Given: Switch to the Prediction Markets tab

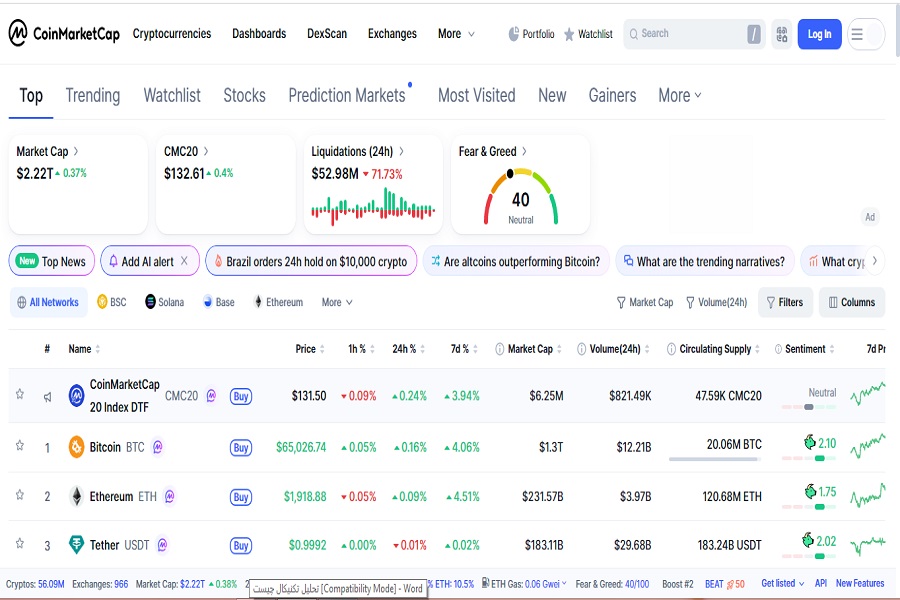Looking at the screenshot, I should click(347, 95).
